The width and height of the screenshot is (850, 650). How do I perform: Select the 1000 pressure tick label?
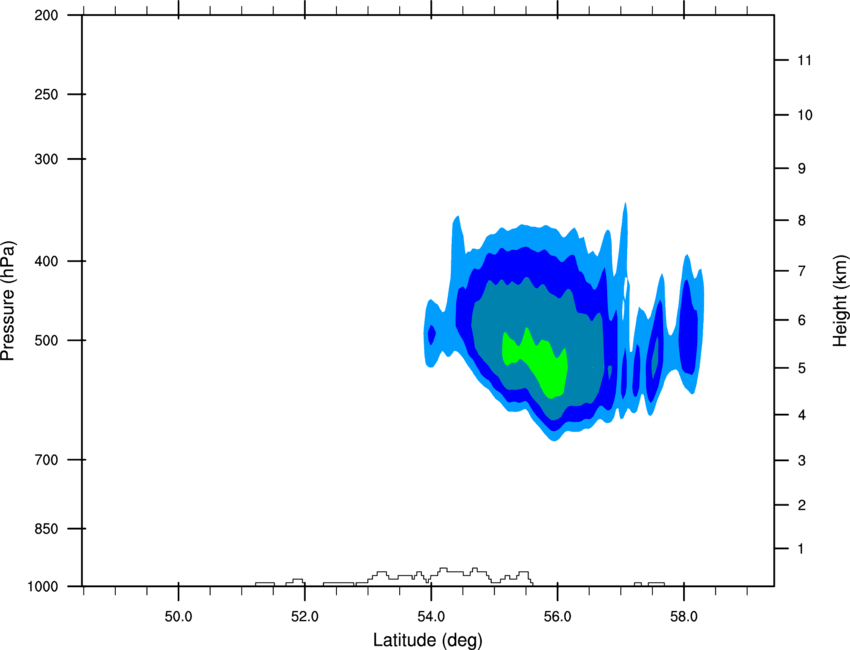pos(43,587)
